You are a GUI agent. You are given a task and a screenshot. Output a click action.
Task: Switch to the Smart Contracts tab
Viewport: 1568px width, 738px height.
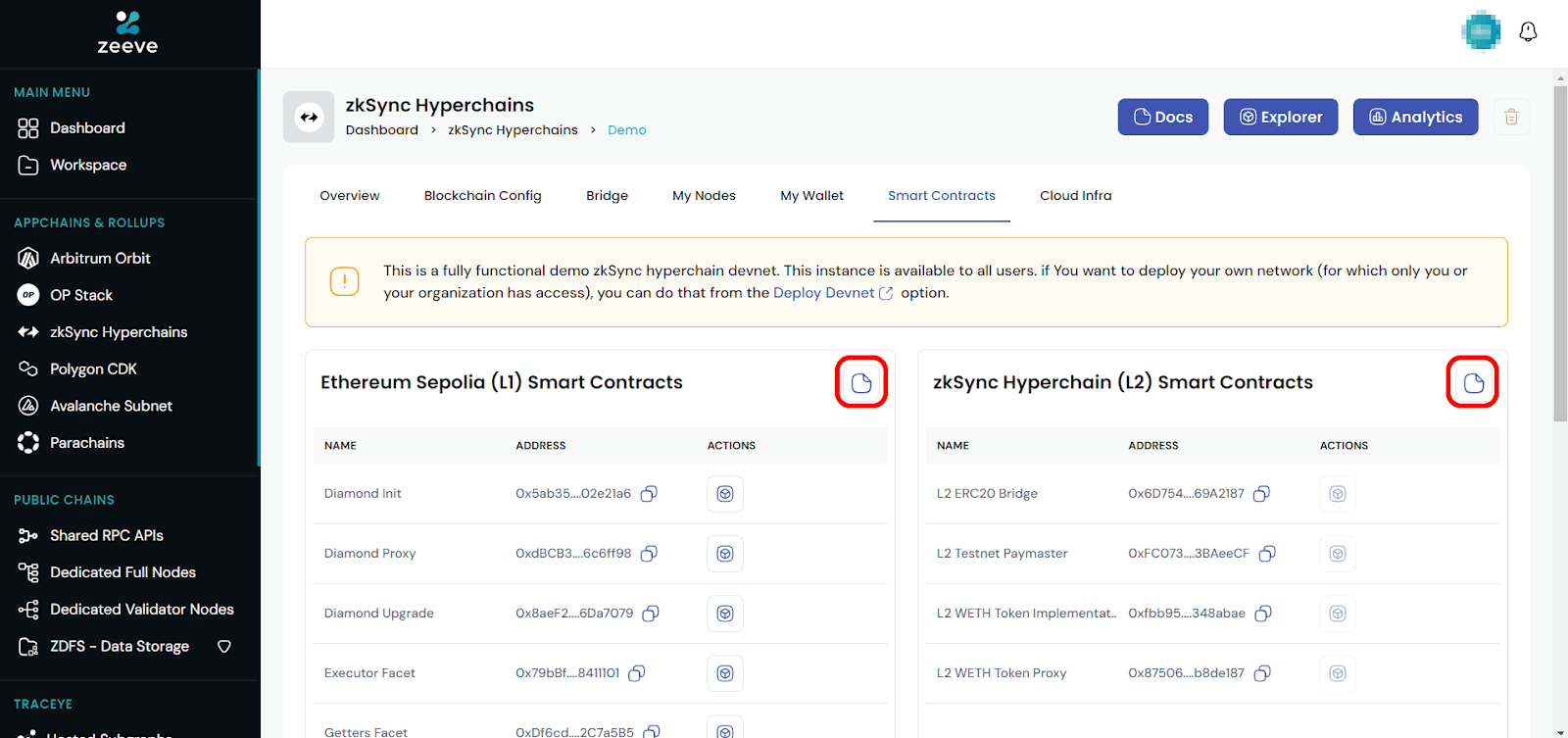[942, 196]
